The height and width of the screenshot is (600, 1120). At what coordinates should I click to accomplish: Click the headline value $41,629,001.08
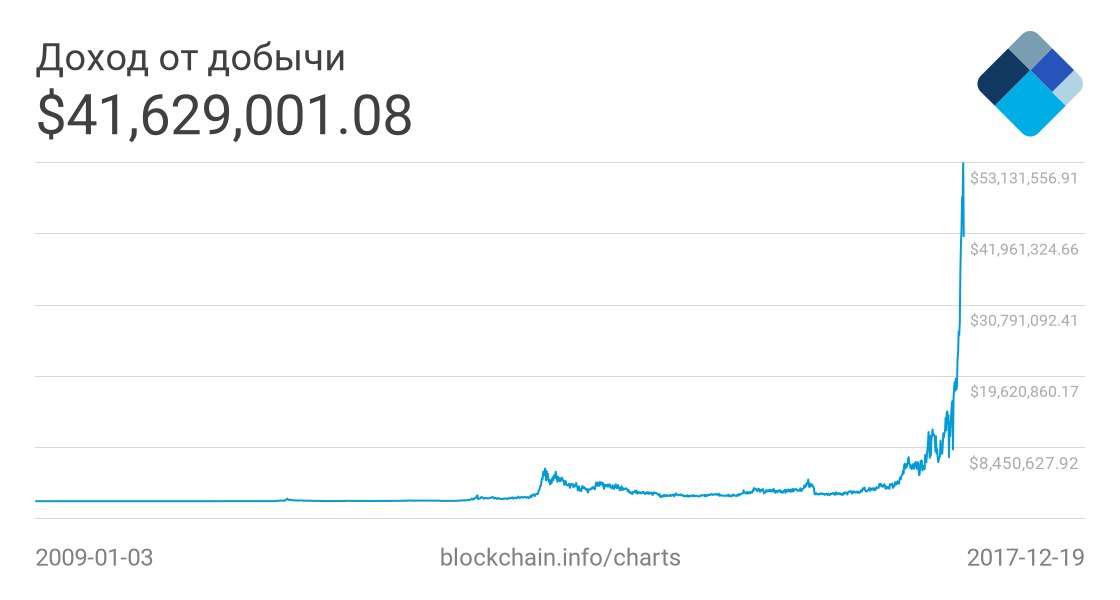click(x=224, y=116)
